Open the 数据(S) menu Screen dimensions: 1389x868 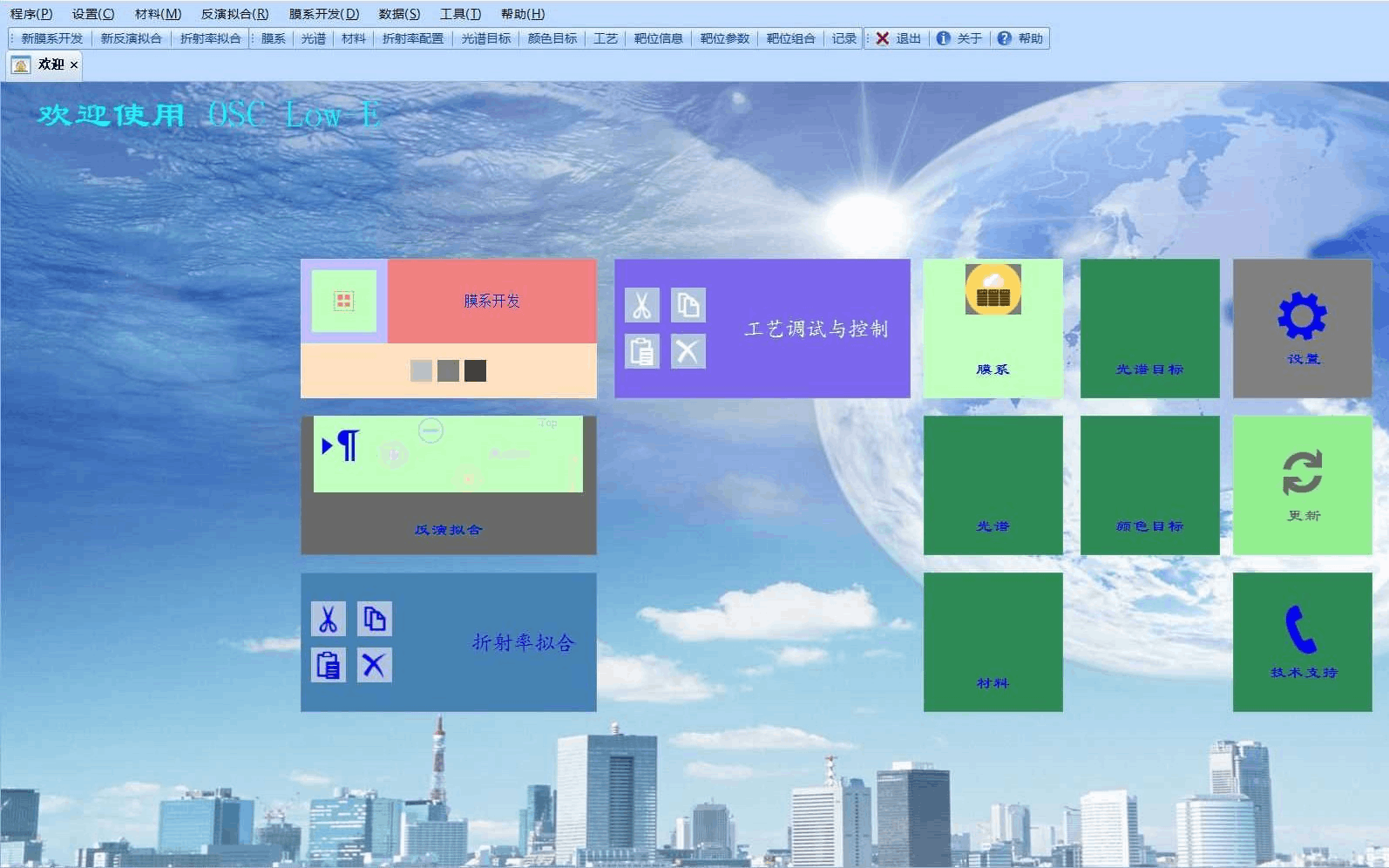[x=399, y=14]
